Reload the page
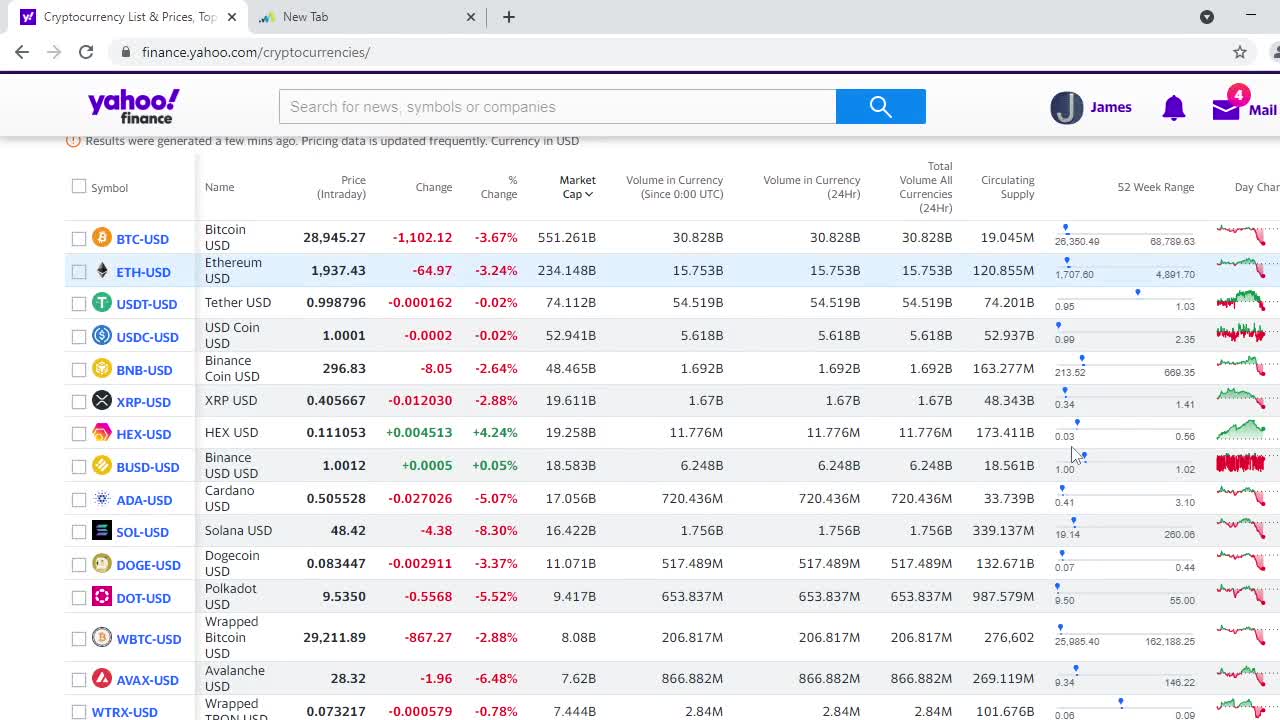The image size is (1280, 720). pyautogui.click(x=86, y=52)
